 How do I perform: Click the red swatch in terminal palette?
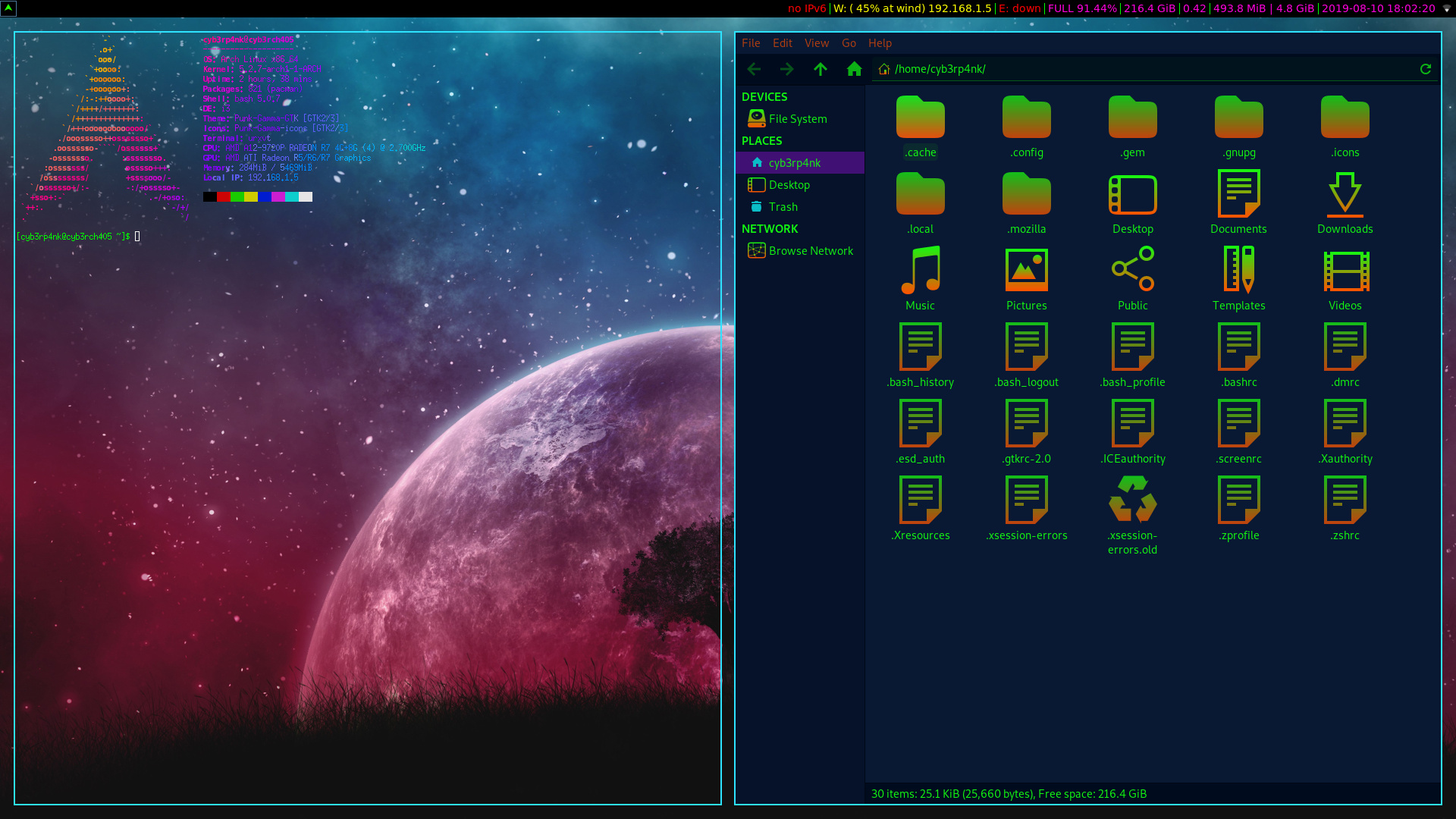tap(224, 197)
